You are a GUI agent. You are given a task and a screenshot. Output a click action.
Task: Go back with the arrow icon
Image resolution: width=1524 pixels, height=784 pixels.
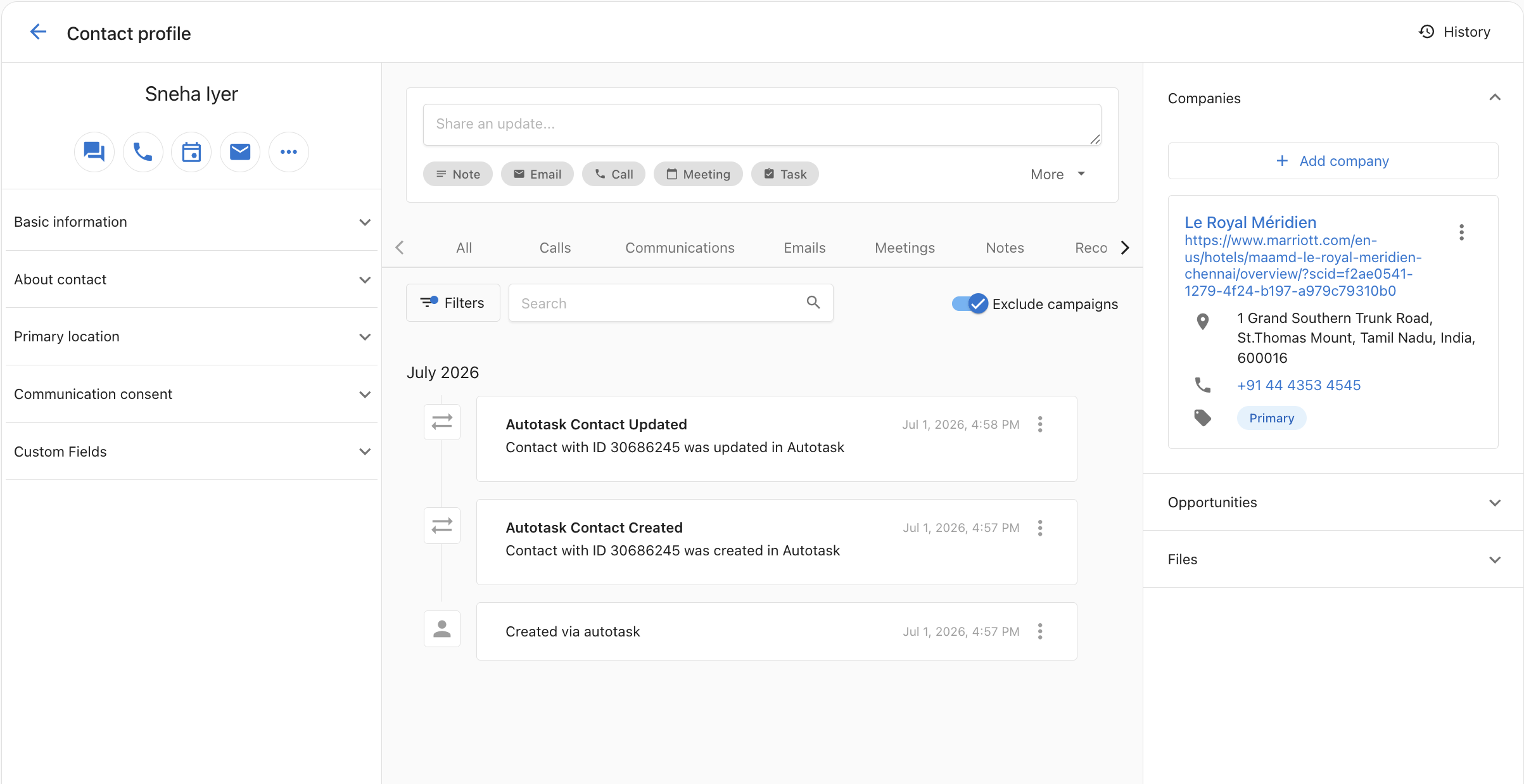[39, 32]
